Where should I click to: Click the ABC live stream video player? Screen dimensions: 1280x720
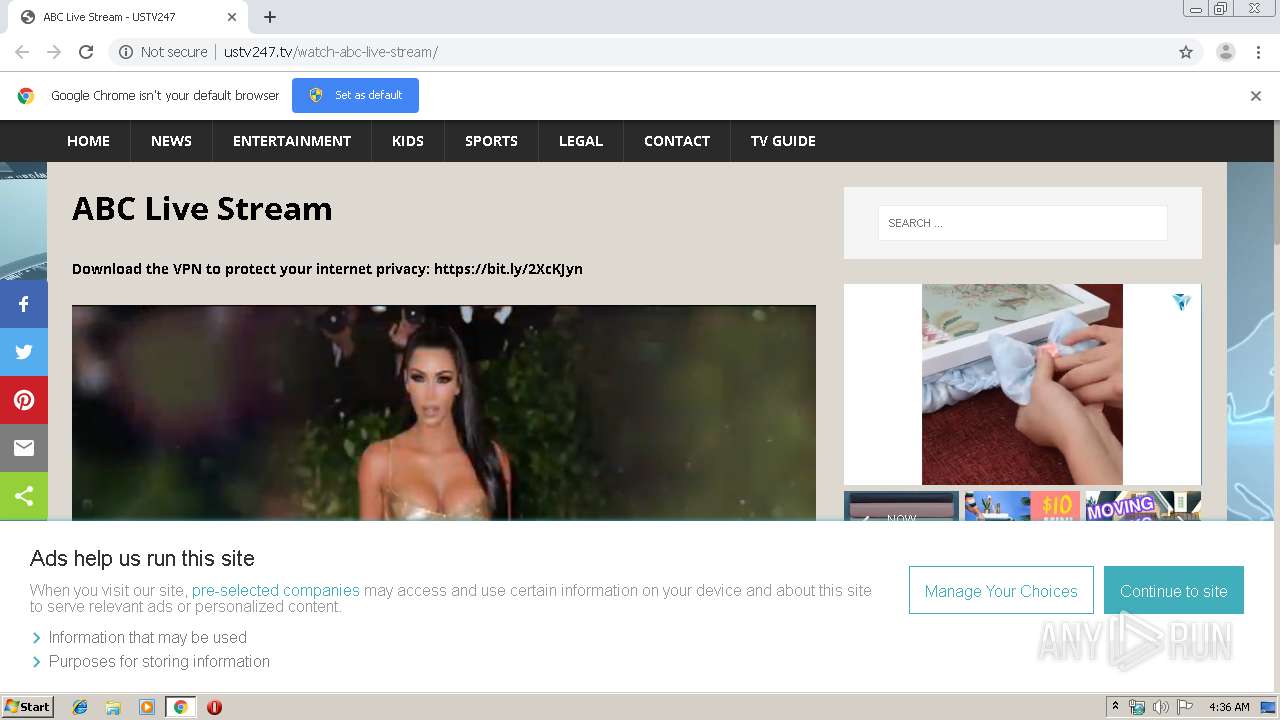[x=444, y=413]
